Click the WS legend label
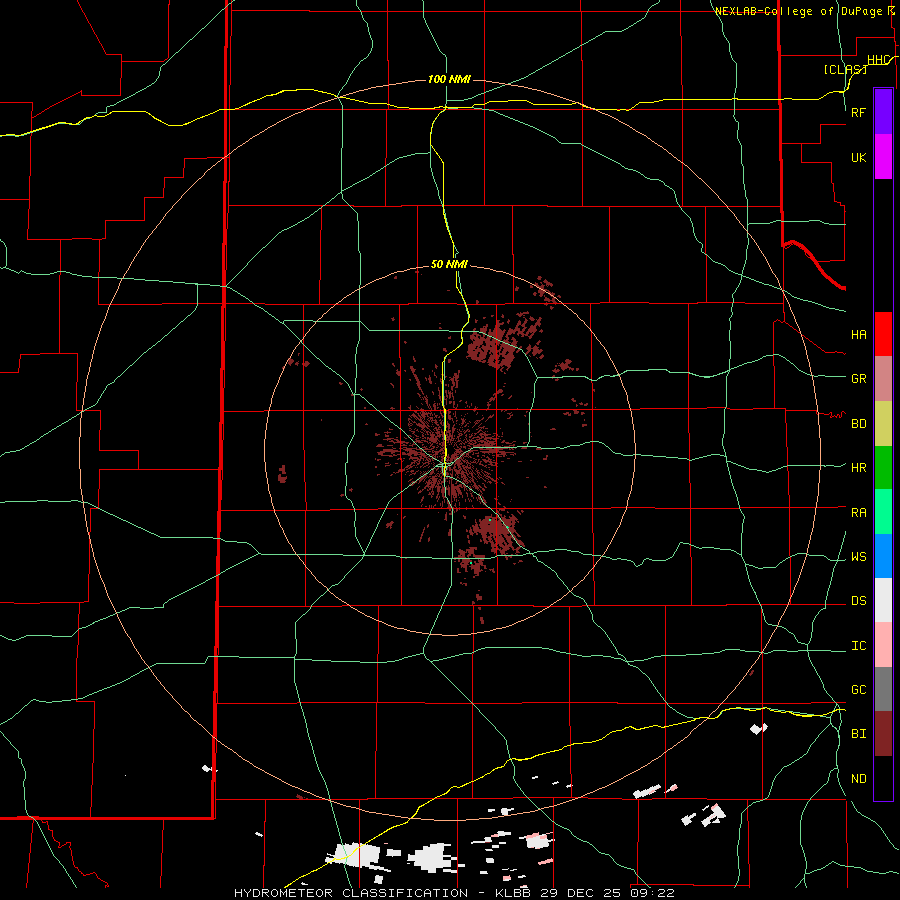 click(859, 556)
